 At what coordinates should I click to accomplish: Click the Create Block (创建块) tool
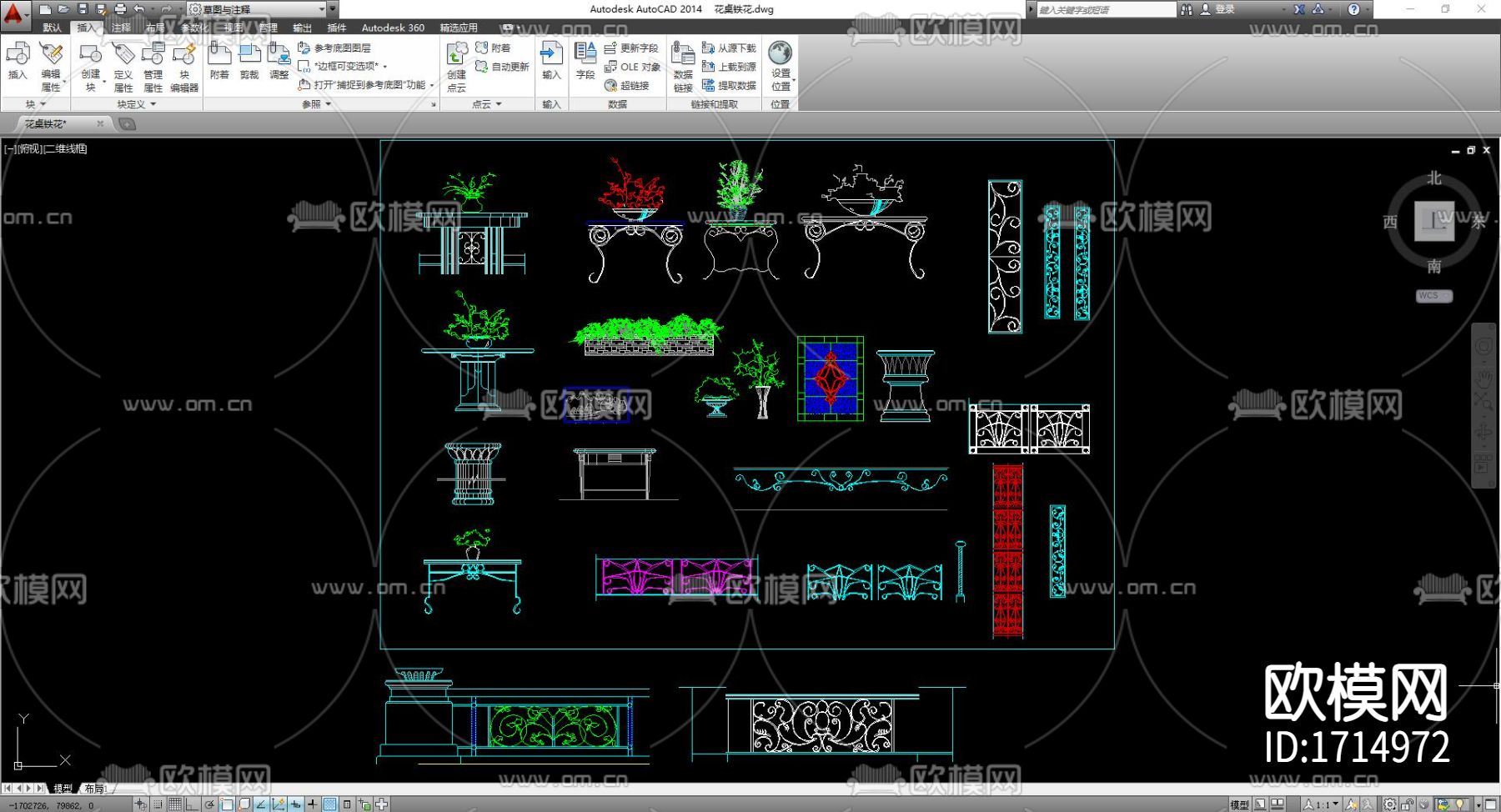90,66
